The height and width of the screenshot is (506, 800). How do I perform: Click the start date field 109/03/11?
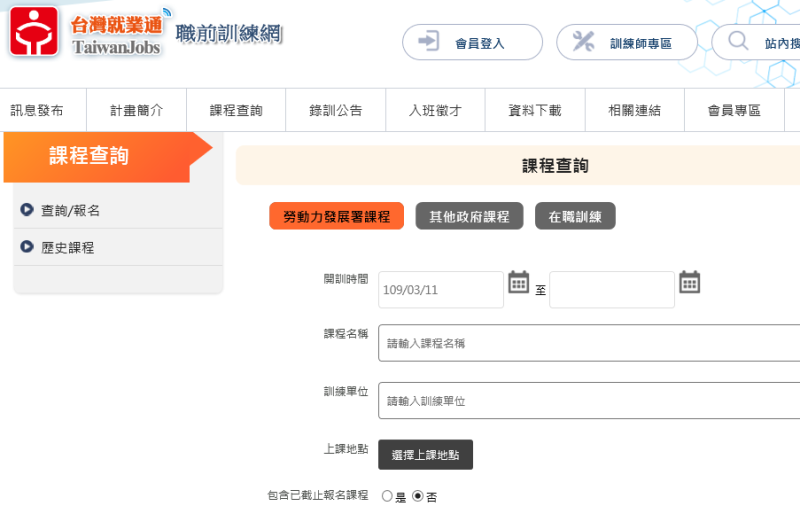click(x=441, y=290)
